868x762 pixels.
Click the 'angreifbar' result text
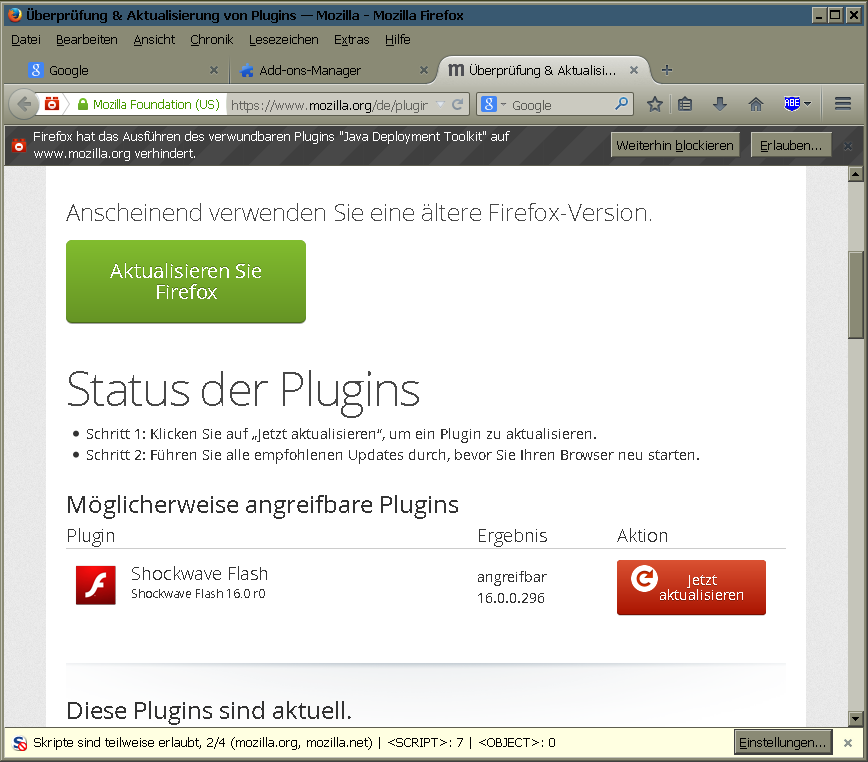[x=512, y=577]
